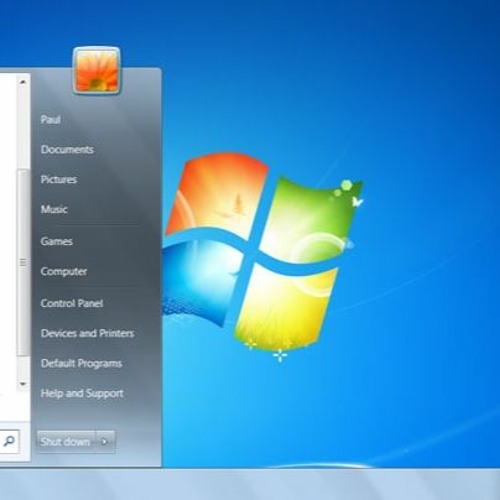The height and width of the screenshot is (500, 500).
Task: Click the search magnifier icon
Action: pos(9,441)
